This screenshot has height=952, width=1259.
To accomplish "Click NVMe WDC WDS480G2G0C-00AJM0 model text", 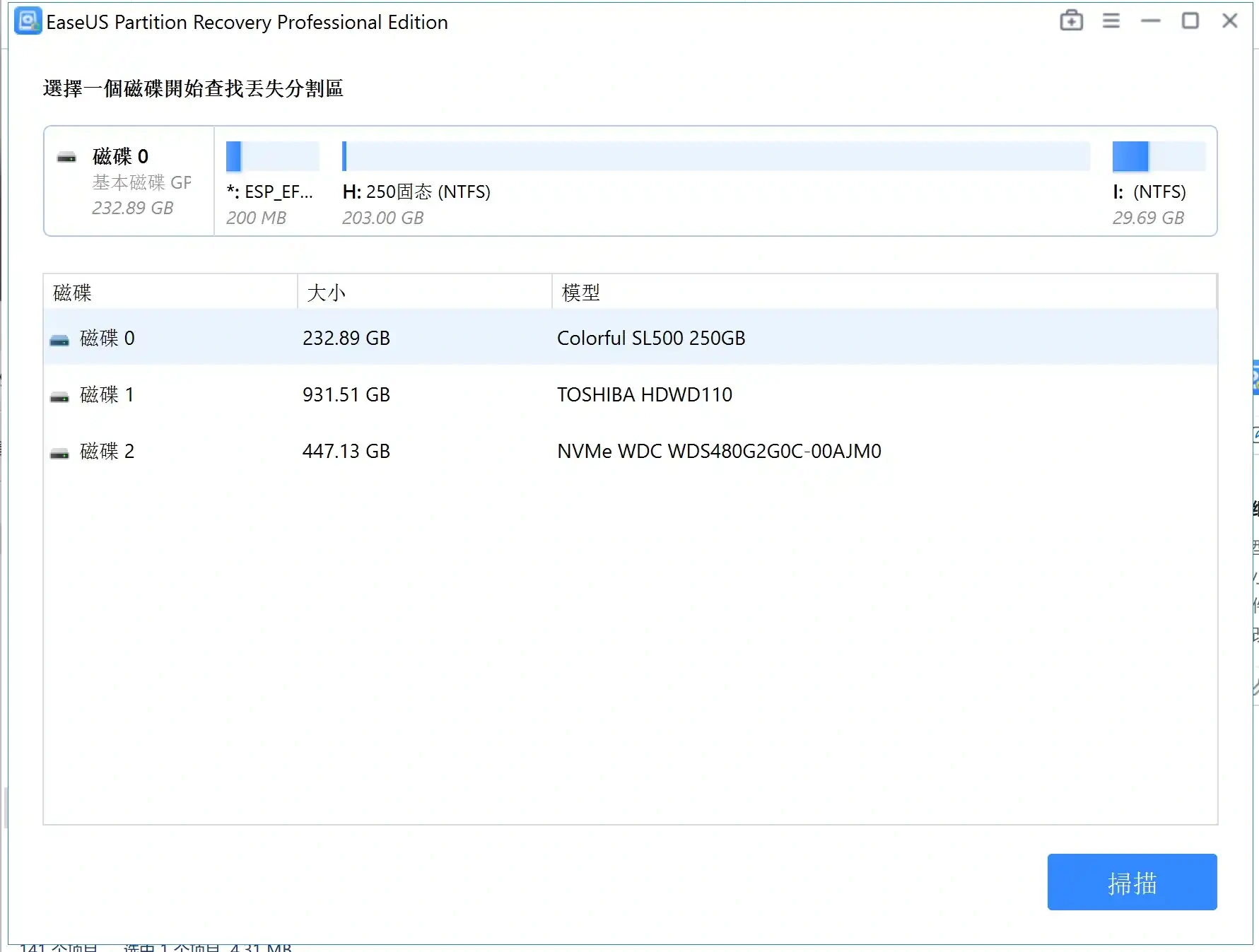I will click(x=719, y=451).
